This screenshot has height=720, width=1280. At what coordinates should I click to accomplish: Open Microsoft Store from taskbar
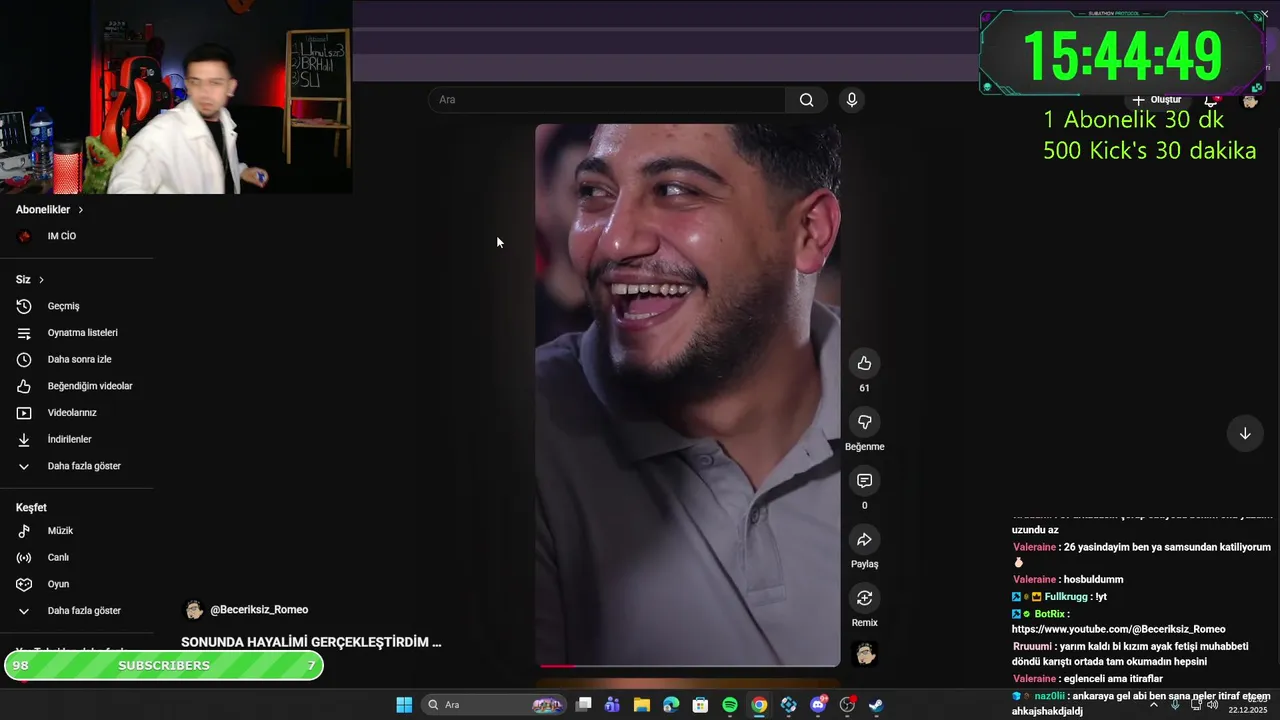[701, 705]
